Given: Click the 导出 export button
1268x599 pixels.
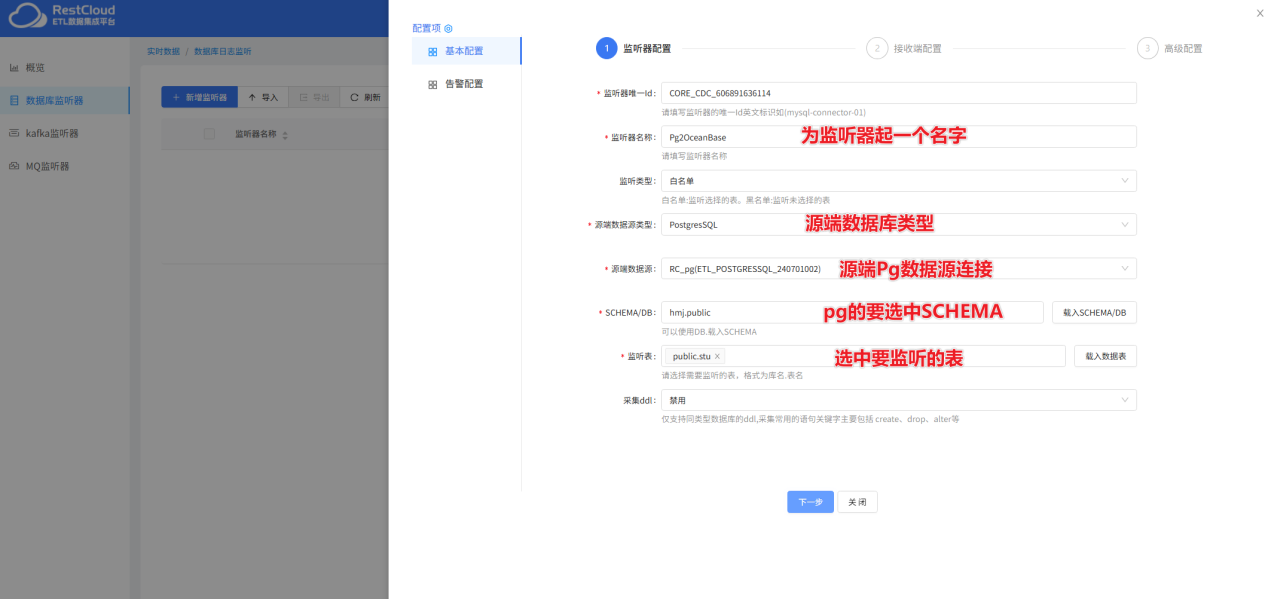Looking at the screenshot, I should pyautogui.click(x=315, y=97).
